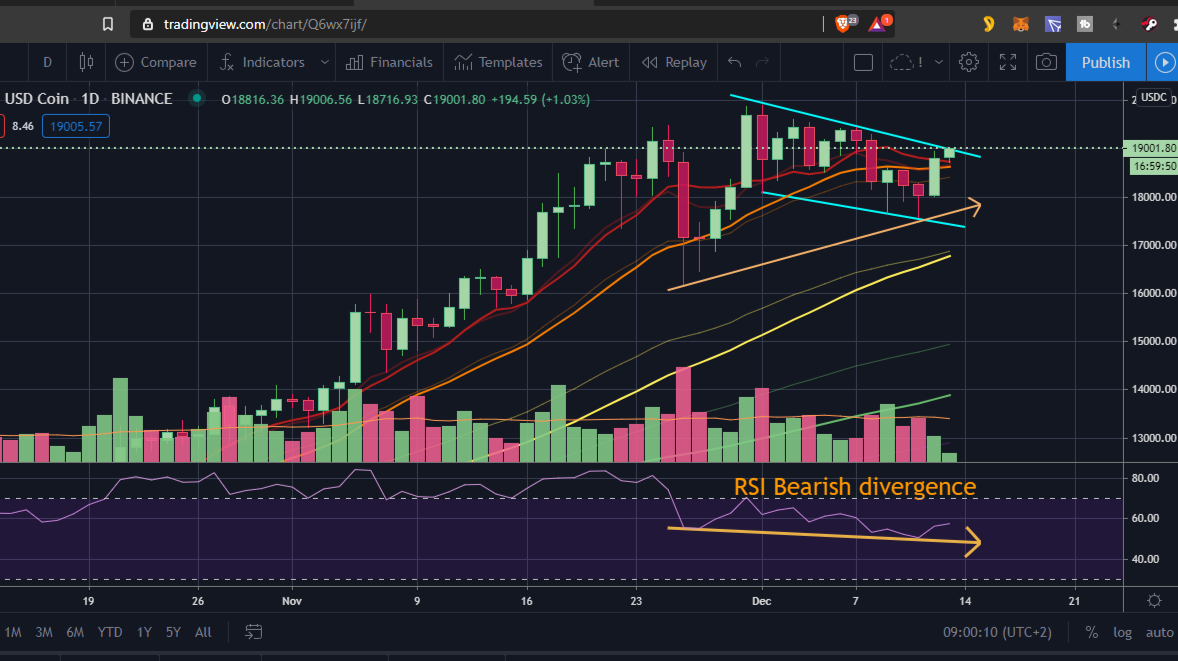Screen dimensions: 1178x661
Task: Click the tradingview.com address bar URL
Action: coord(265,24)
